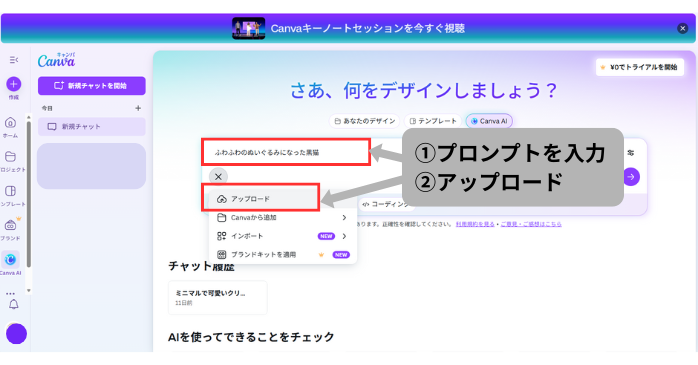Open the Canva keynote session banner thumbnail
The height and width of the screenshot is (365, 698).
pos(248,28)
